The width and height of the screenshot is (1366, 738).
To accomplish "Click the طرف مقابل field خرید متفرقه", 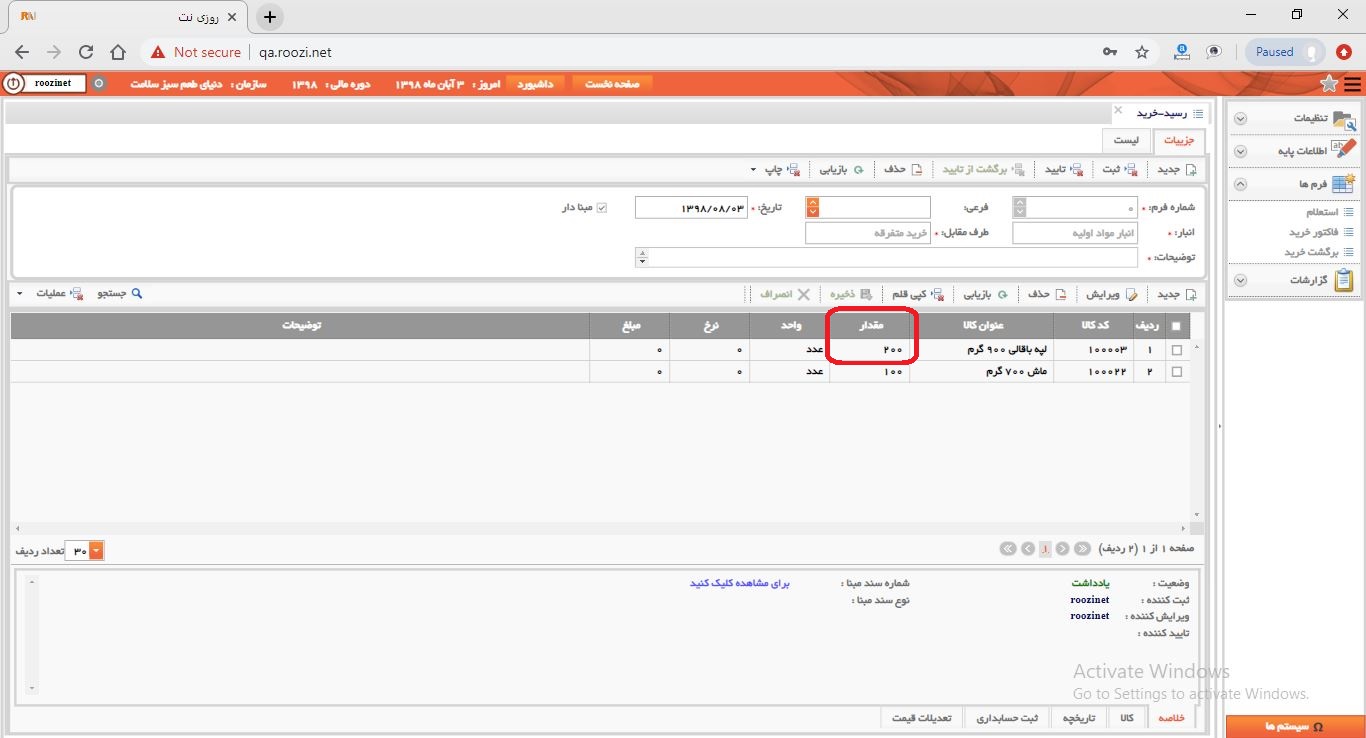I will (x=868, y=233).
